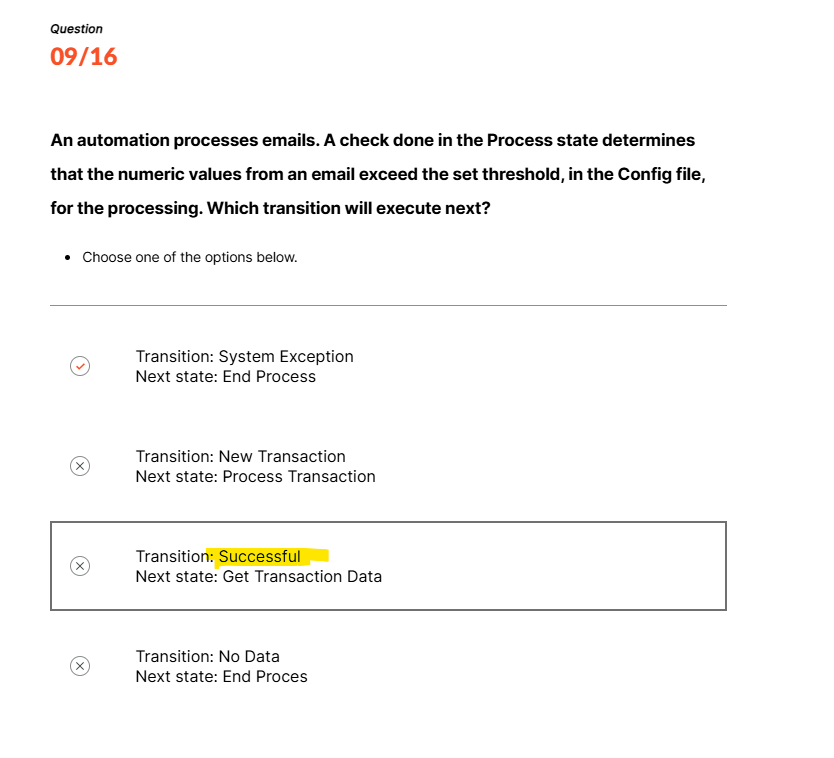Click the bullet point before the hint text
Screen dimensions: 834x758
[66, 257]
